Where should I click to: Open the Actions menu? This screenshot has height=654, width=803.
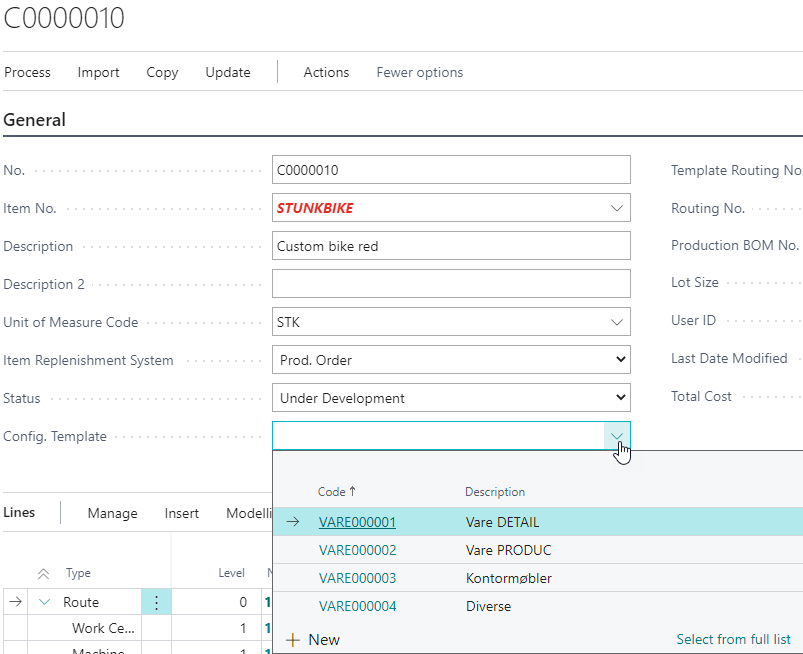tap(326, 72)
